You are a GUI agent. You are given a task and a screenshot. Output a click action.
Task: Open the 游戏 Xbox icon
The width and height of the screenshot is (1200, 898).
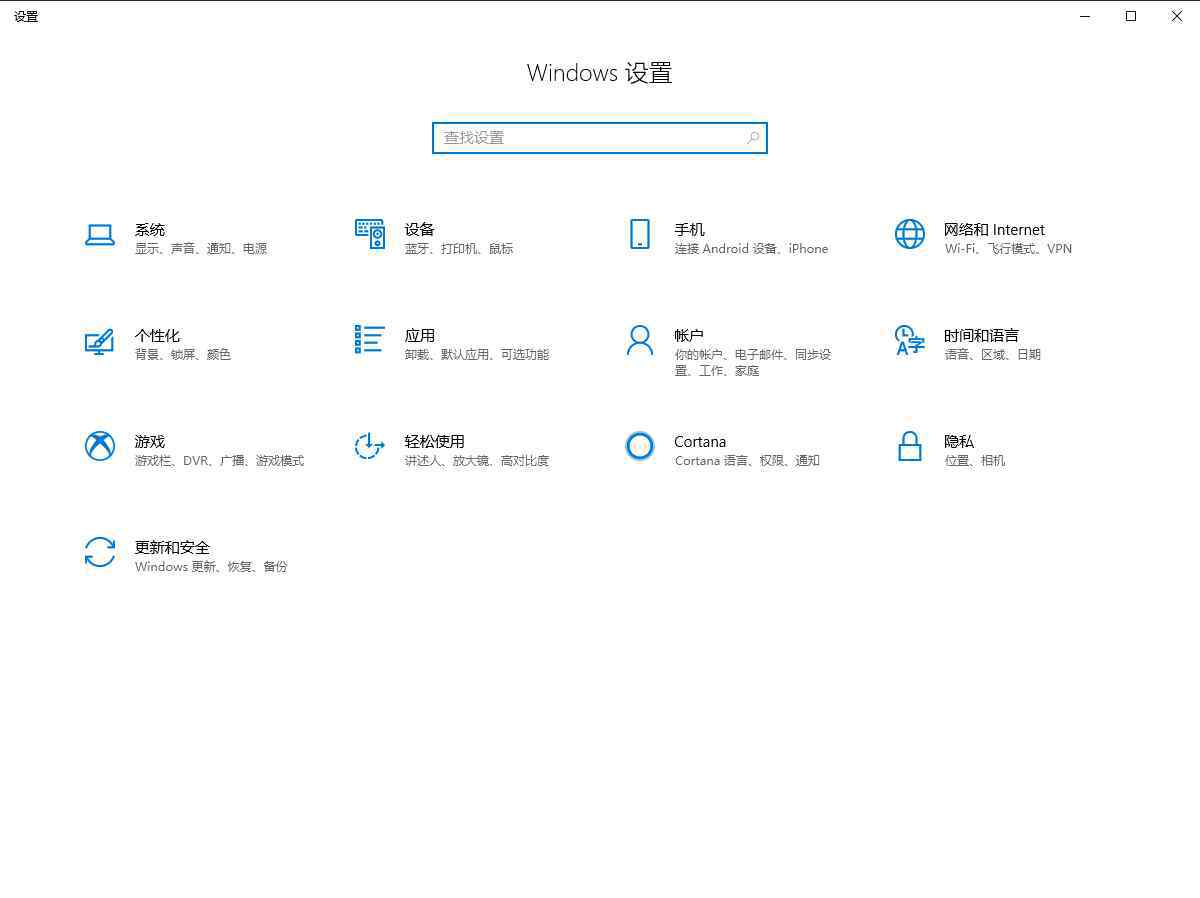pyautogui.click(x=100, y=446)
